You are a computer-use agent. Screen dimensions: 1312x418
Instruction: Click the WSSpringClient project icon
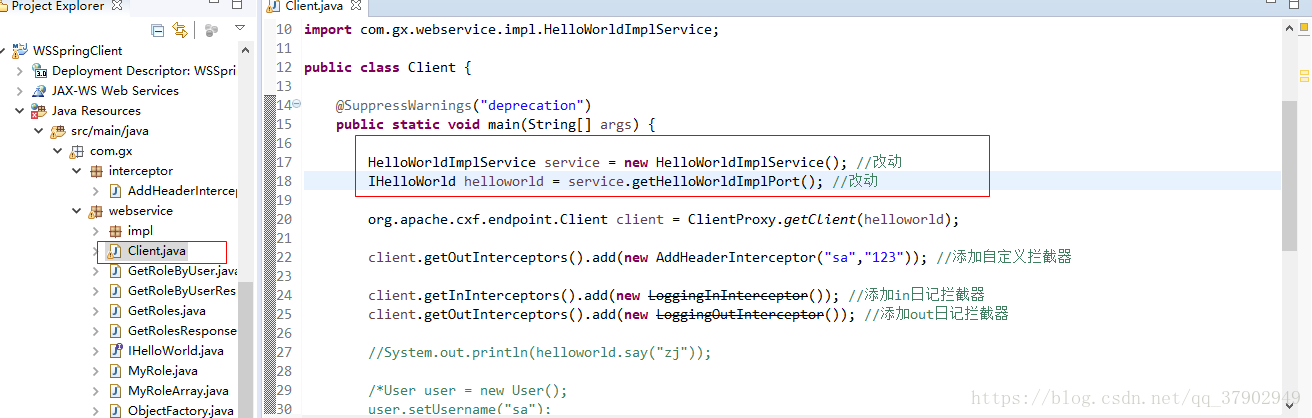coord(20,51)
